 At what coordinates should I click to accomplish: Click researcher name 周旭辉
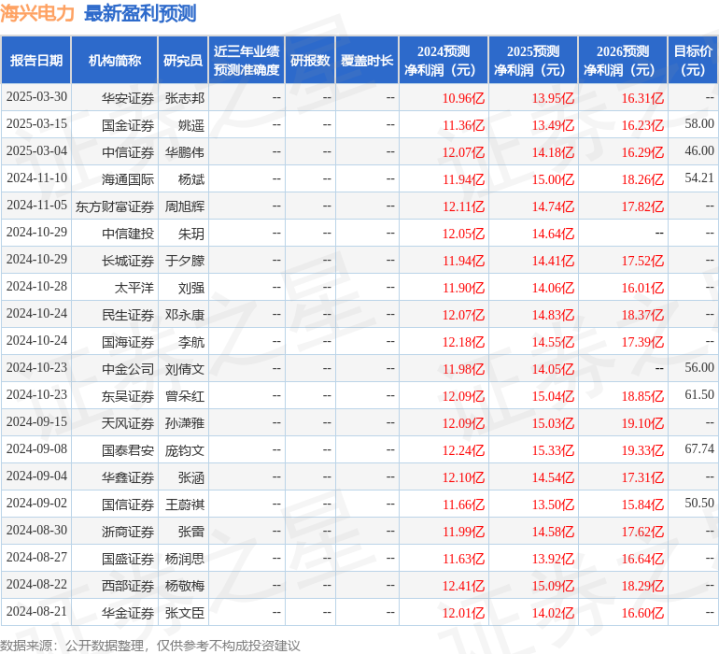coord(185,206)
